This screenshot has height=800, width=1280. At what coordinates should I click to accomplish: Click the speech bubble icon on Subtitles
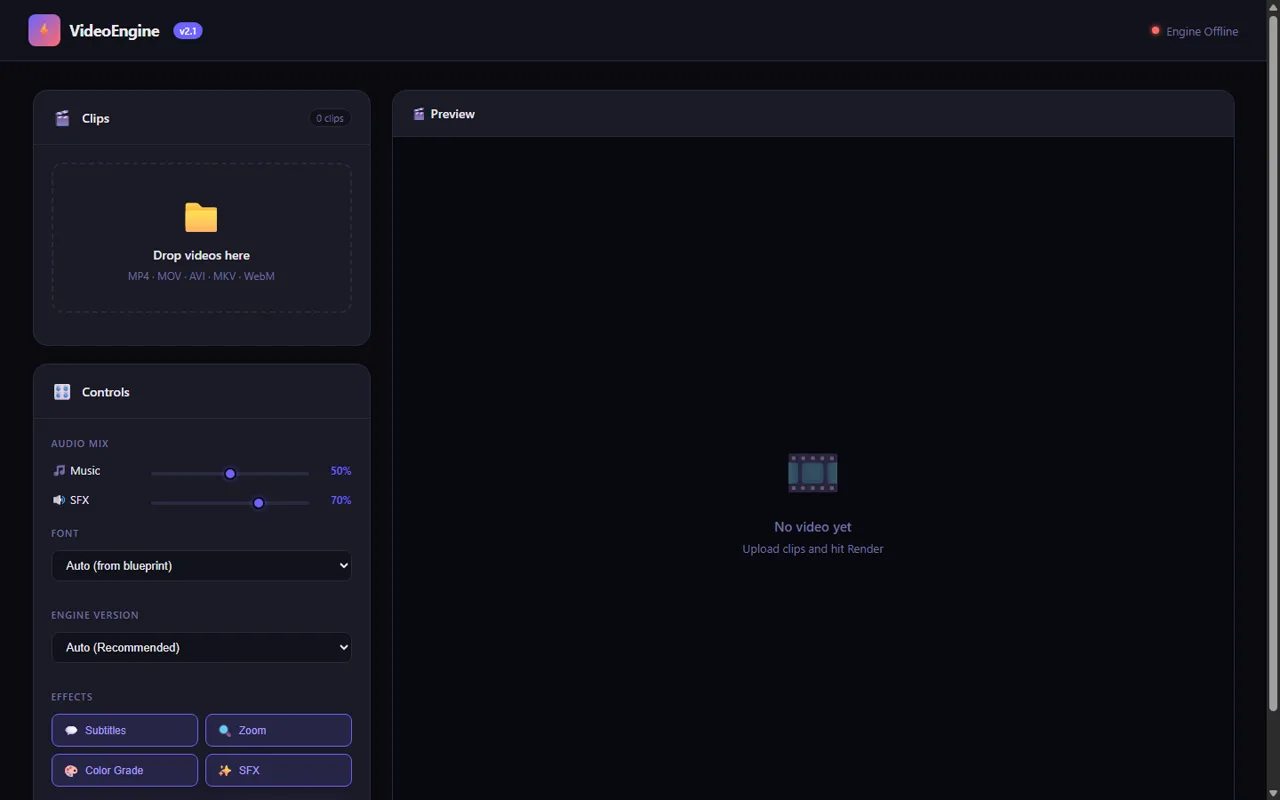pos(71,731)
